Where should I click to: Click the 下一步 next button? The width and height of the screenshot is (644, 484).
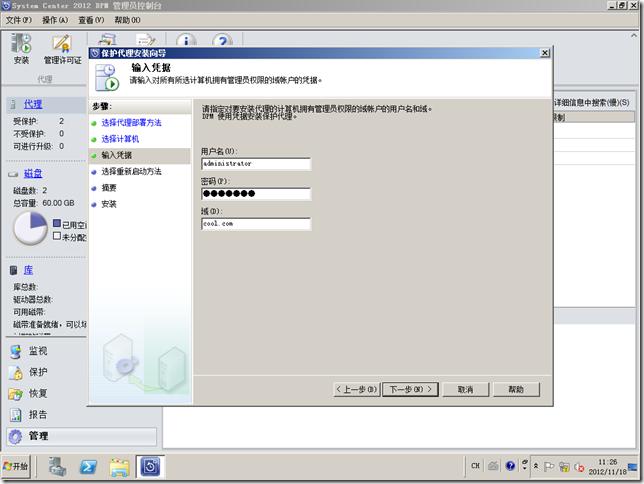(410, 389)
